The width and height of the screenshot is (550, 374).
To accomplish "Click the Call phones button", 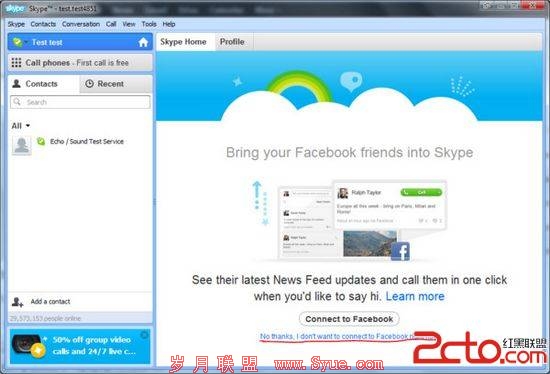I will (x=80, y=63).
